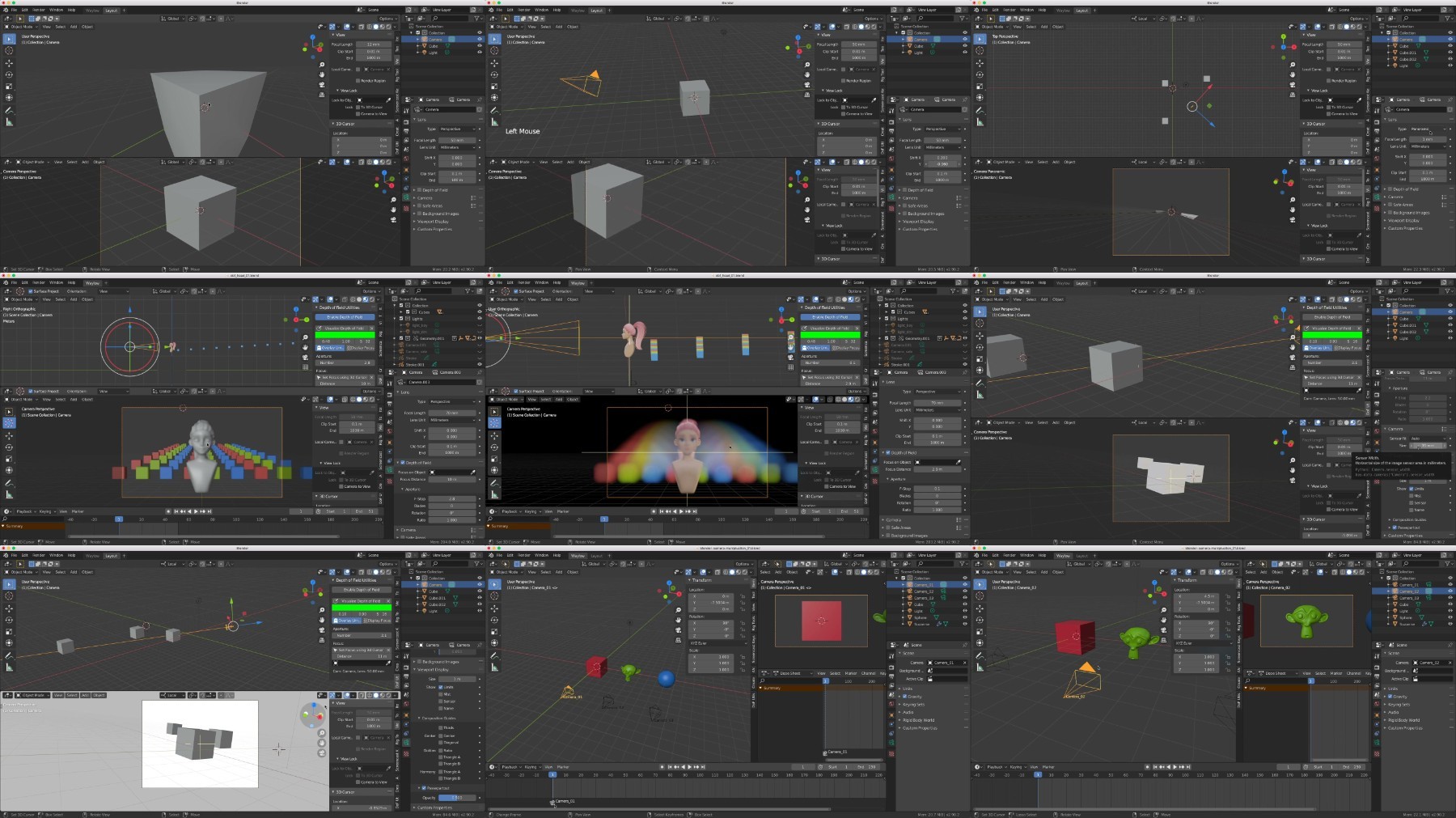Select the Measure tool in the stretched-cube window
This screenshot has width=1456, height=818.
click(10, 122)
